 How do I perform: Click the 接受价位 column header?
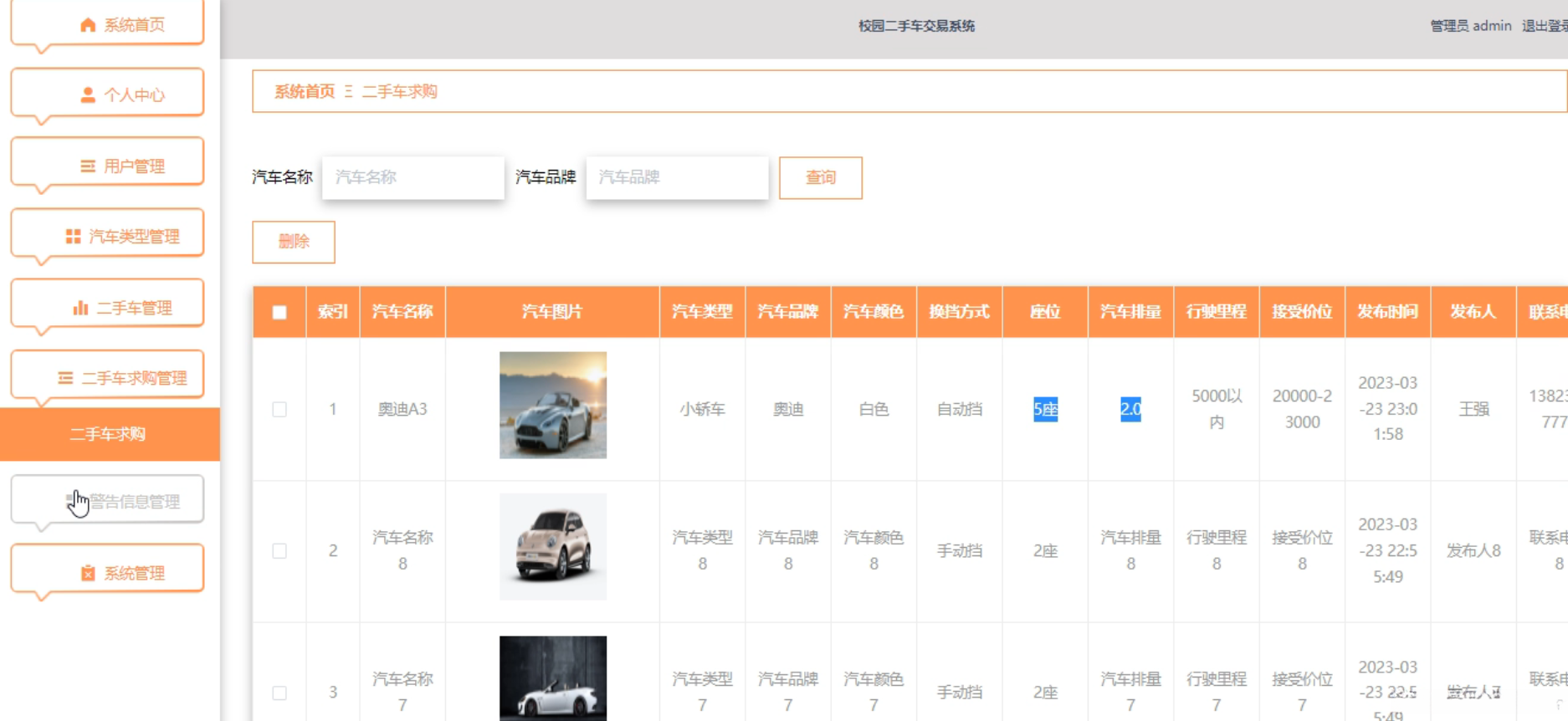pos(1302,312)
